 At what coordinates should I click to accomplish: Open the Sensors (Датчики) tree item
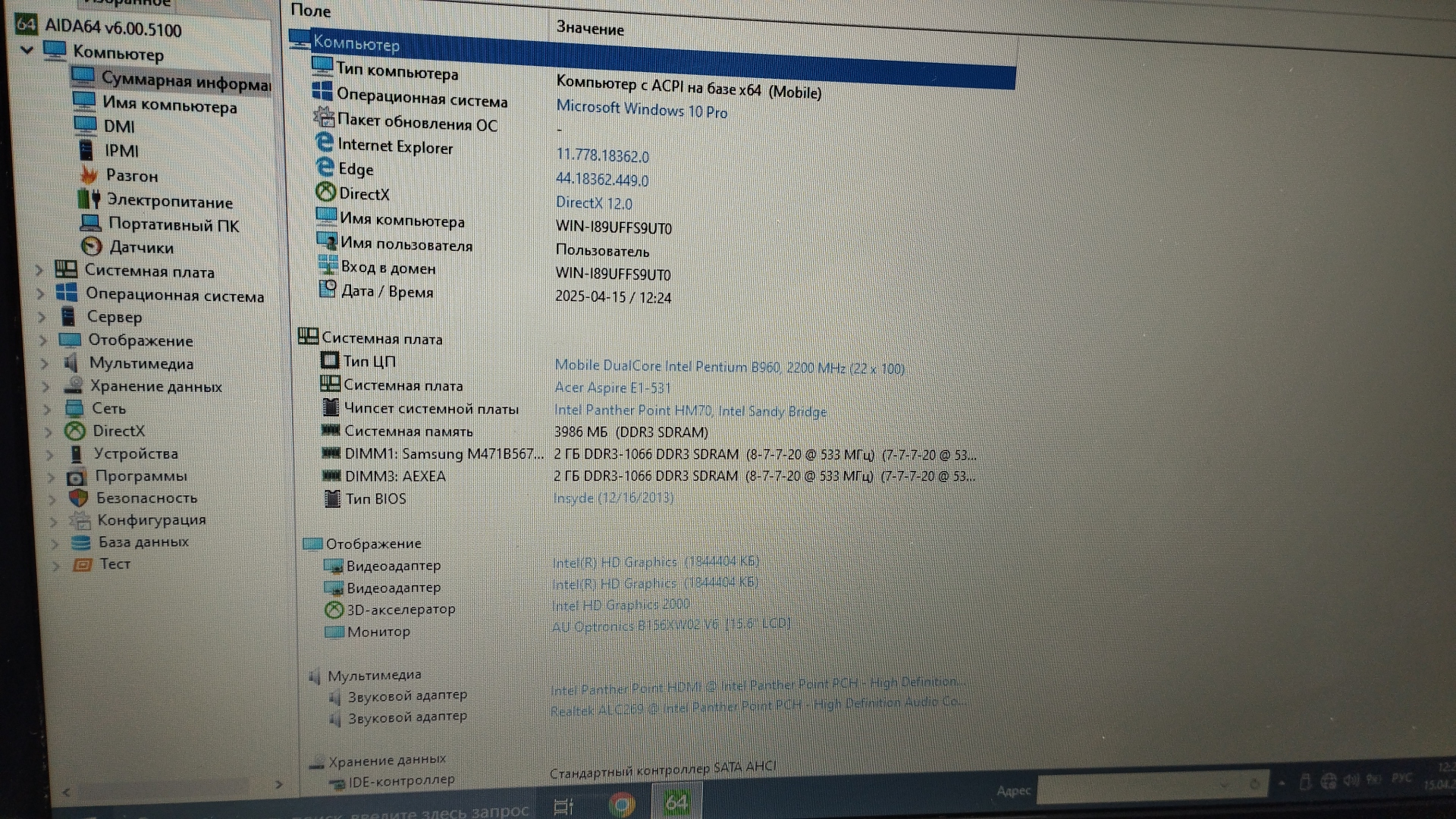click(x=141, y=247)
